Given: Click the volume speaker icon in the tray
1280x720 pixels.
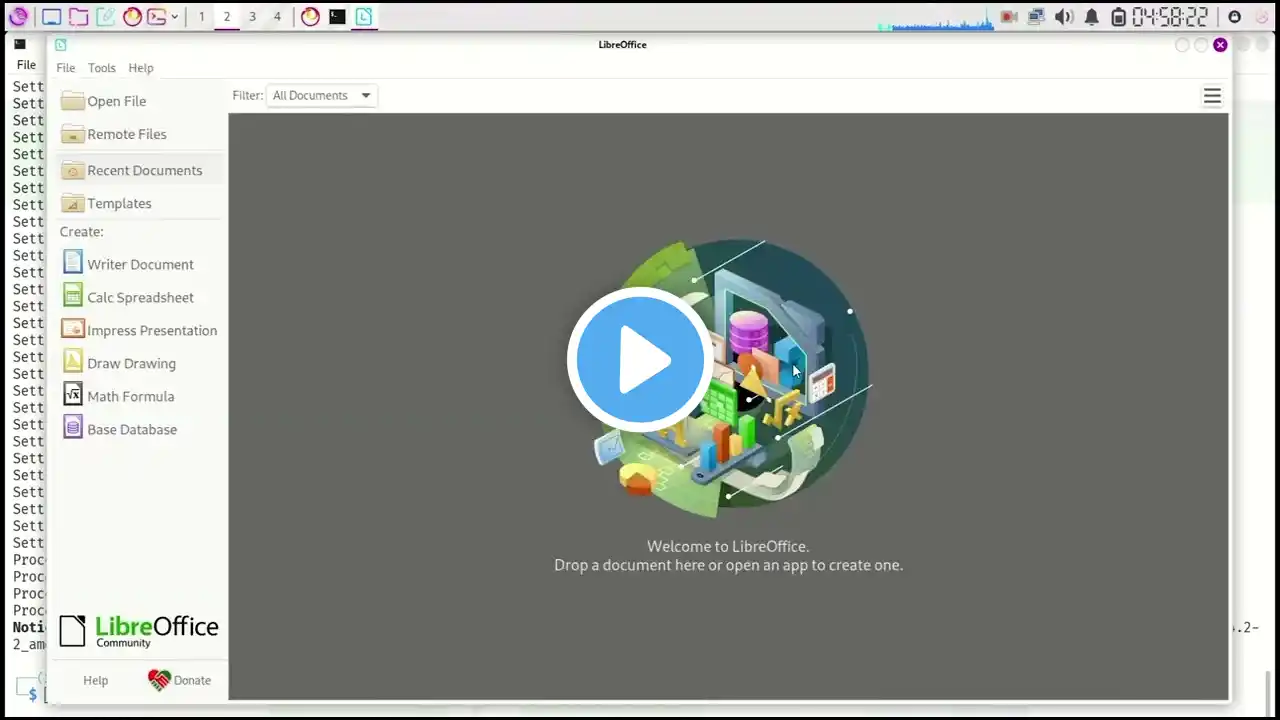Looking at the screenshot, I should coord(1063,17).
